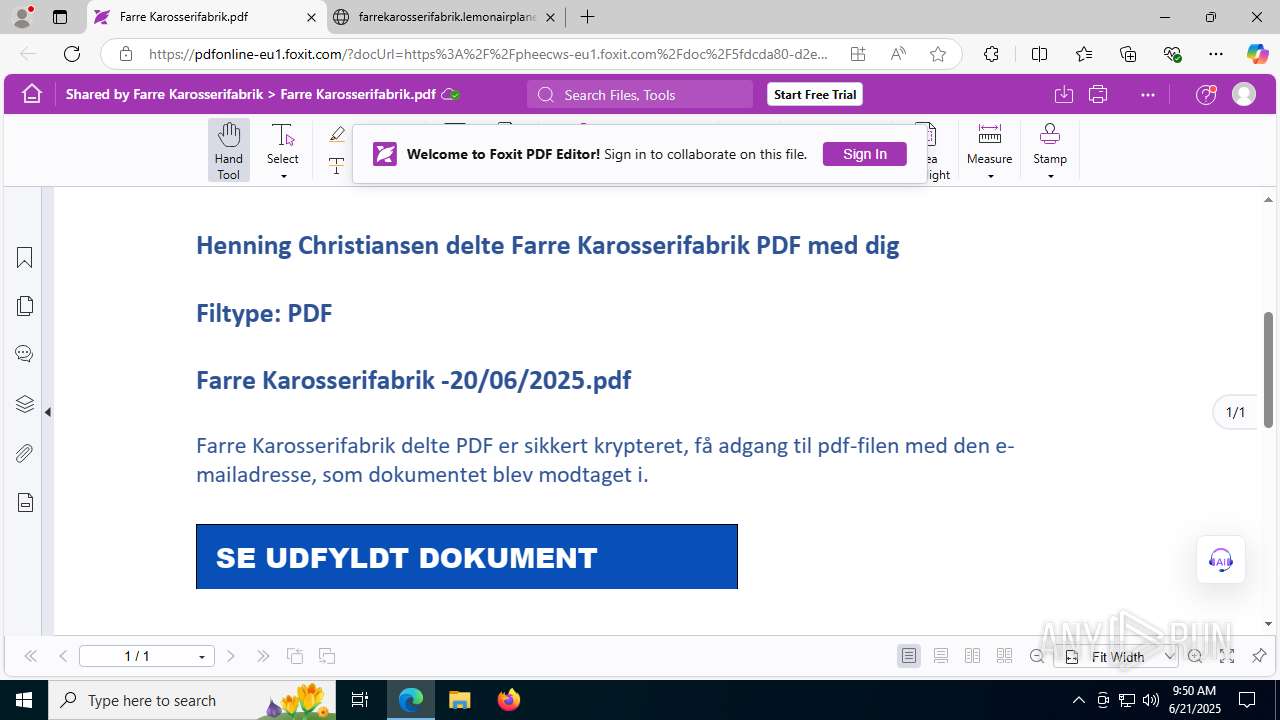Switch to full screen view
The width and height of the screenshot is (1280, 720).
point(1227,656)
